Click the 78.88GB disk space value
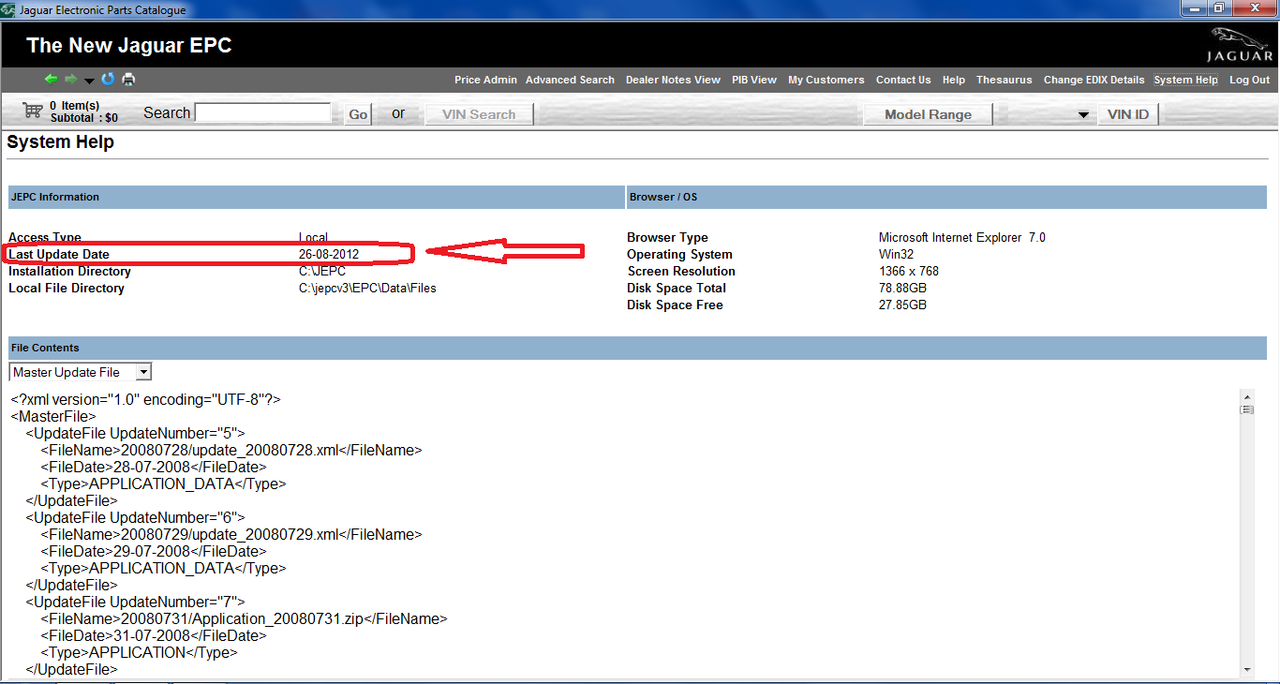1280x684 pixels. click(x=902, y=288)
